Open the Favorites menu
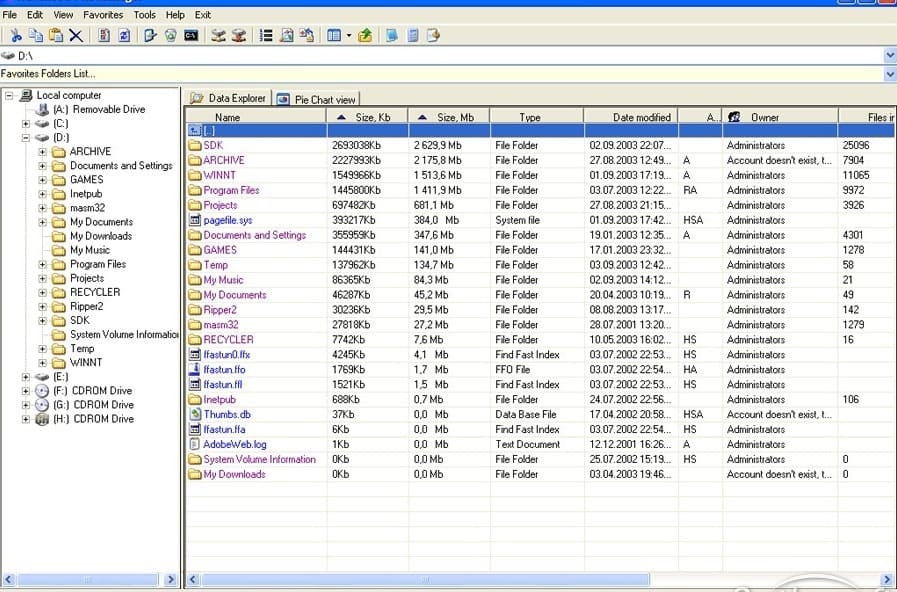The height and width of the screenshot is (592, 897). click(x=103, y=15)
